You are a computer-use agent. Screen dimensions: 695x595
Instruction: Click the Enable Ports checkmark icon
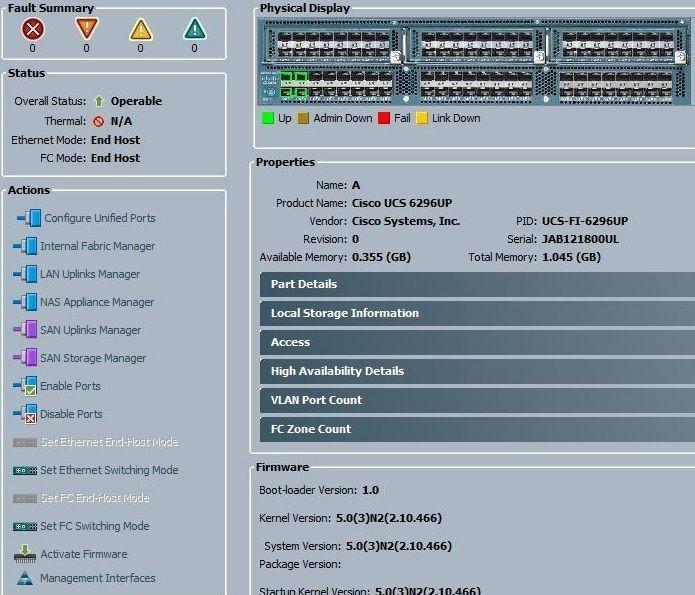coord(25,386)
